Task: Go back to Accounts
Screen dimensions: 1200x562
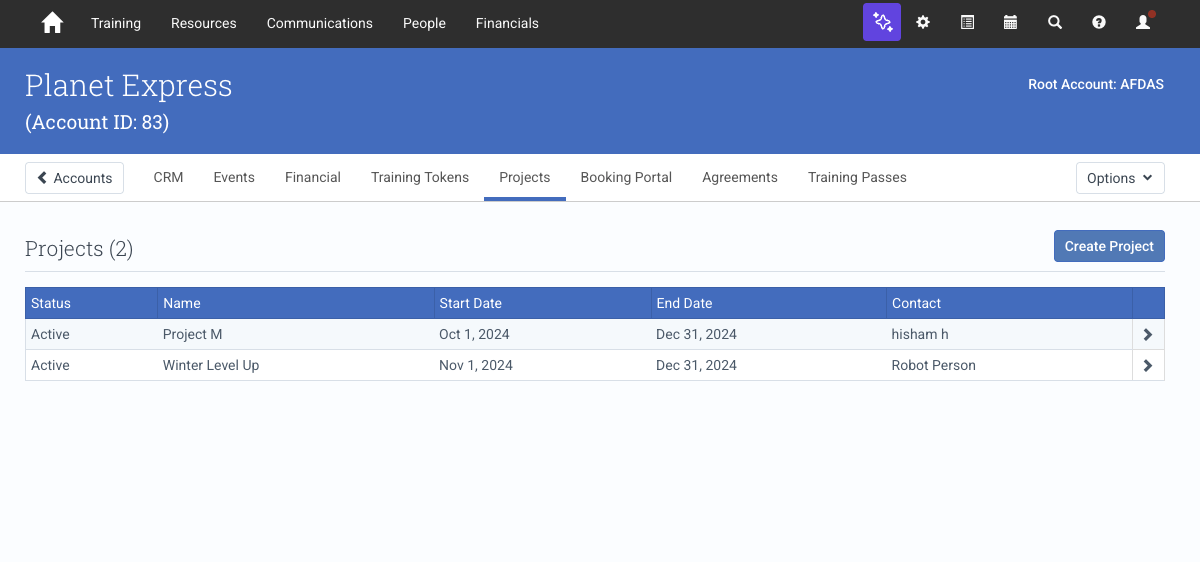Action: [x=74, y=178]
